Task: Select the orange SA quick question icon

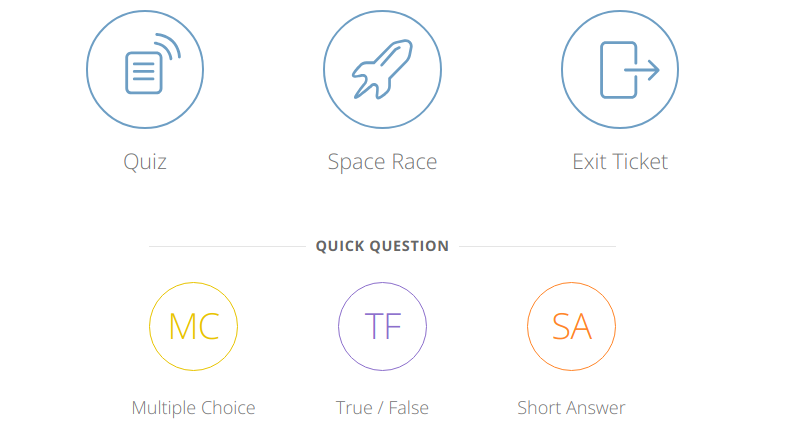Action: point(571,326)
